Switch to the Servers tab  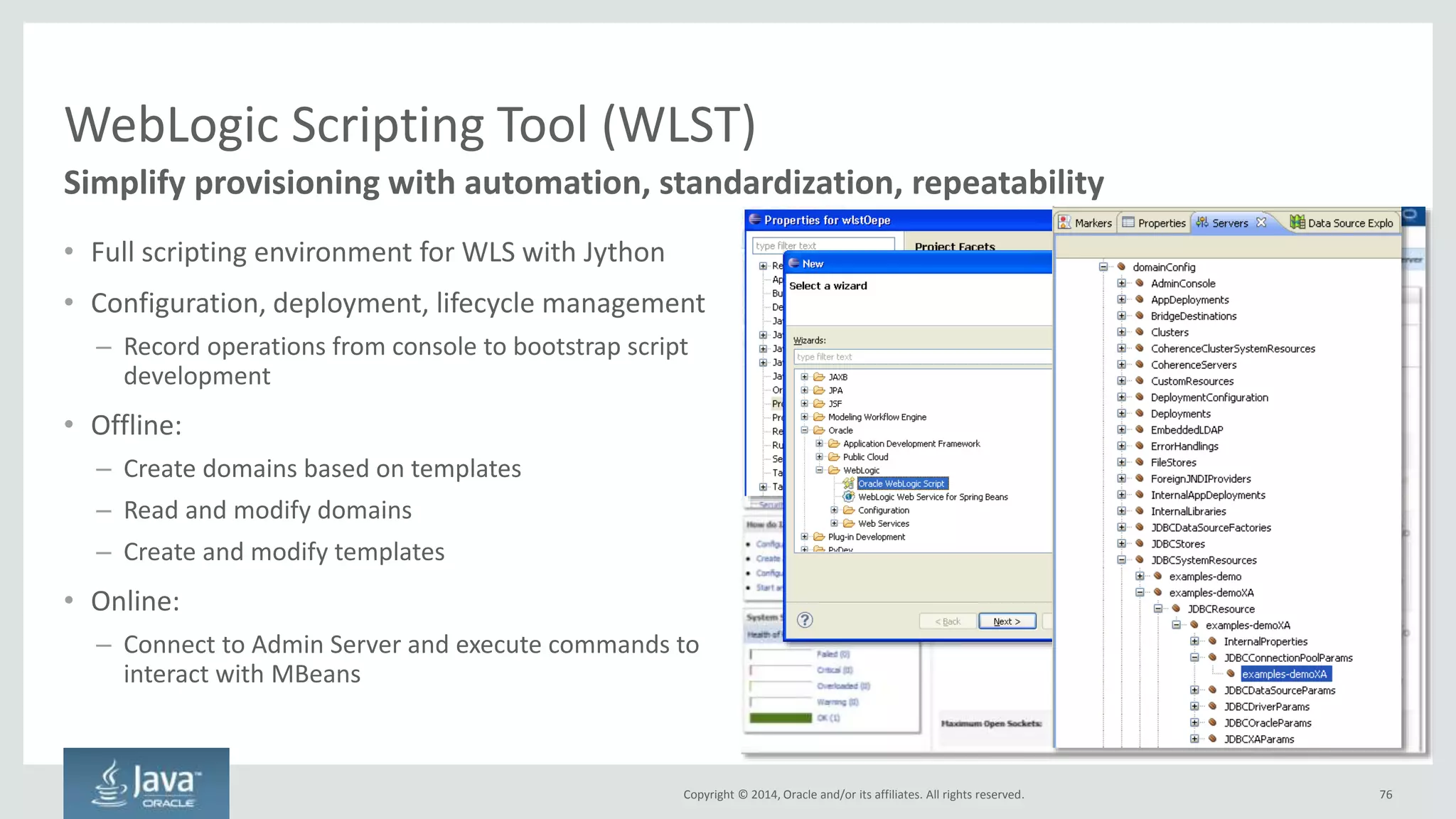(1230, 223)
